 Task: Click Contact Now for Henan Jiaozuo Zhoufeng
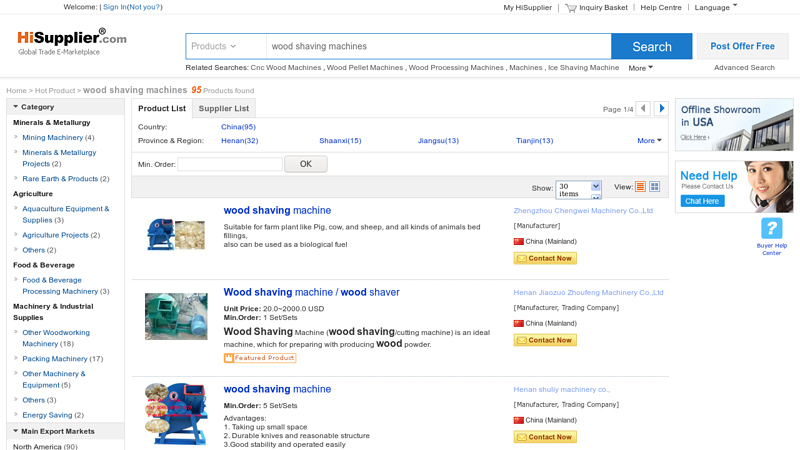(x=545, y=340)
